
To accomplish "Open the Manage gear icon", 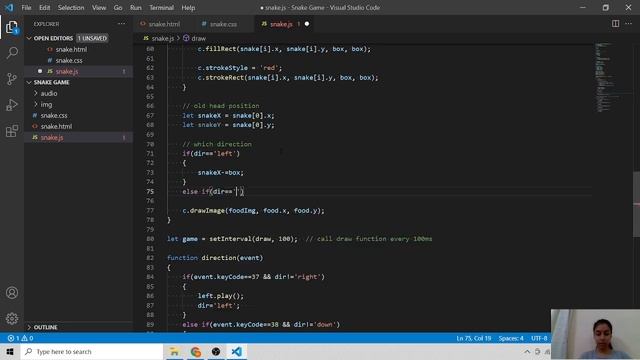I will click(x=12, y=318).
